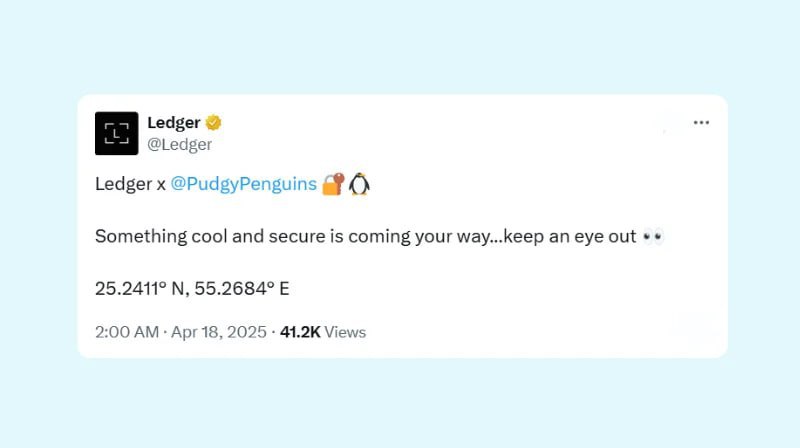Click the 'Ledger x' text before the mention

pos(130,184)
